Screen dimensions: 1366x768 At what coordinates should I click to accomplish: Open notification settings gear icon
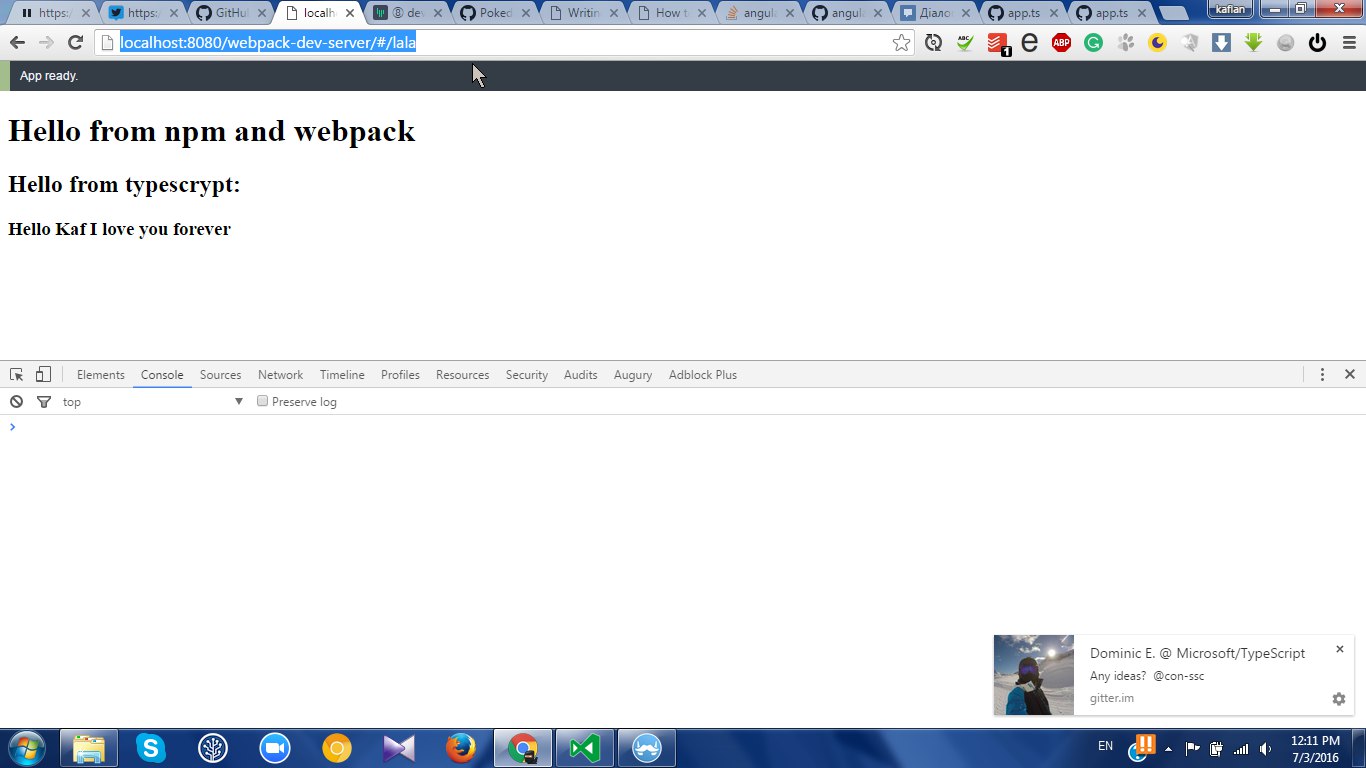point(1339,699)
